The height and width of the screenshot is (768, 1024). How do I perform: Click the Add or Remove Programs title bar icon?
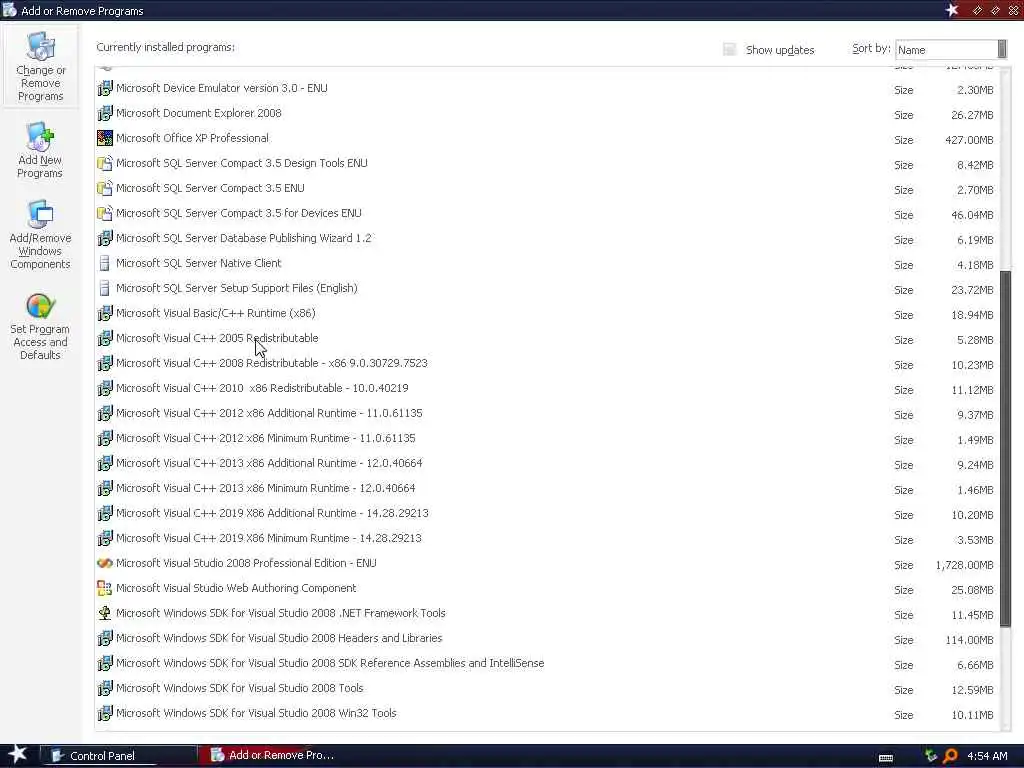click(x=9, y=10)
